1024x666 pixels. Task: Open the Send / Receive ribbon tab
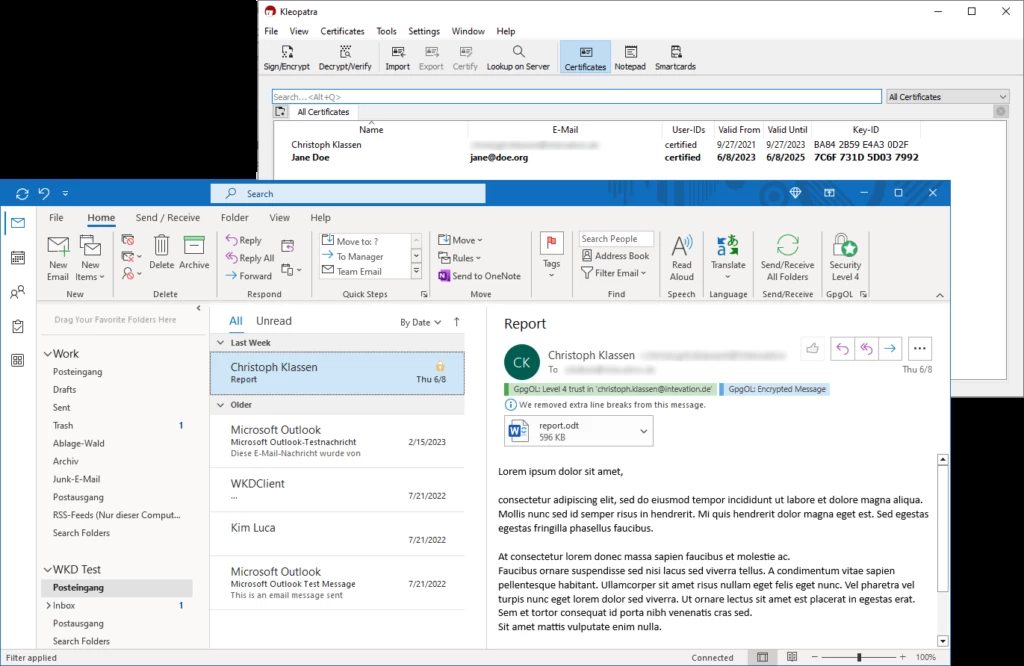(168, 218)
